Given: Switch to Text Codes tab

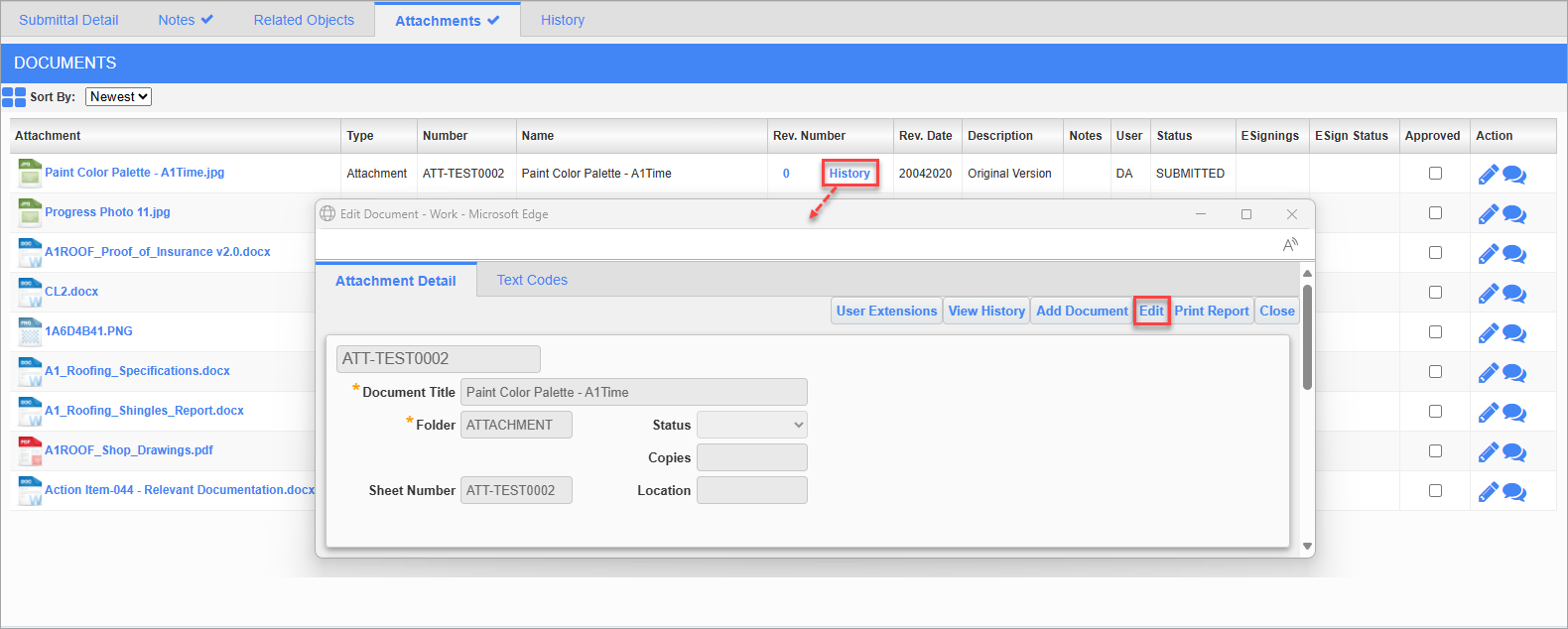Looking at the screenshot, I should pyautogui.click(x=532, y=280).
